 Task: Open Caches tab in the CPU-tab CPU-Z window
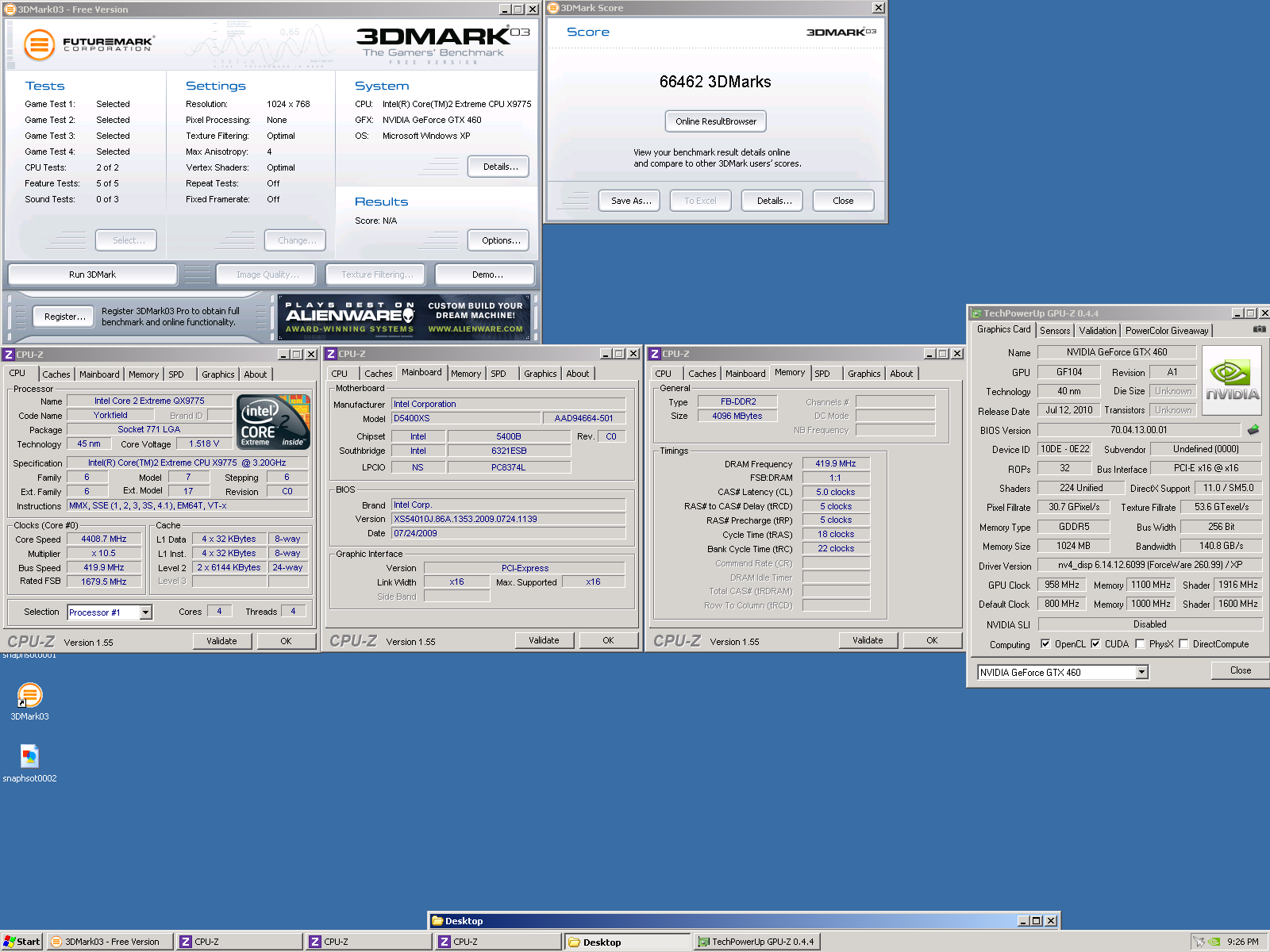click(56, 374)
